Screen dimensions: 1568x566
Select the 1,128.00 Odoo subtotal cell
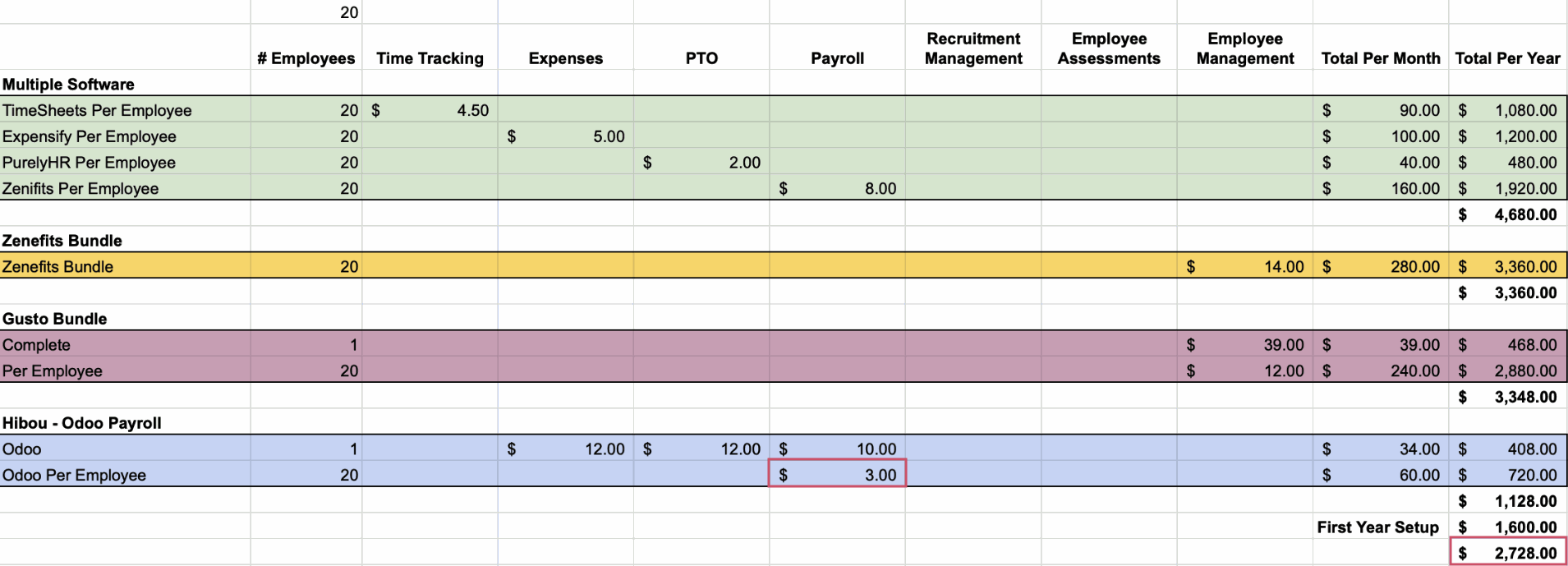(x=1507, y=501)
